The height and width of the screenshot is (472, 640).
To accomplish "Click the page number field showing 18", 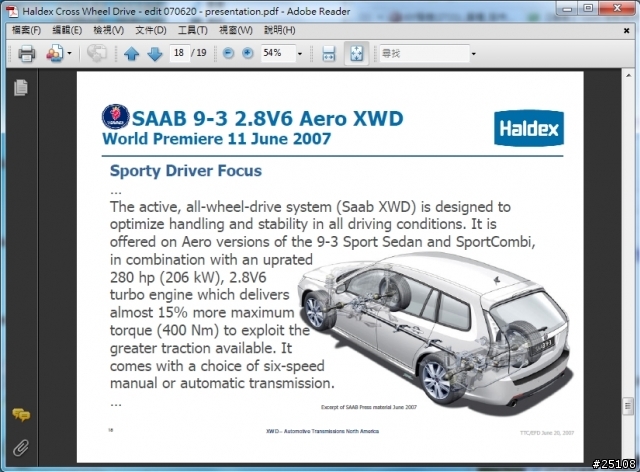I will 179,53.
